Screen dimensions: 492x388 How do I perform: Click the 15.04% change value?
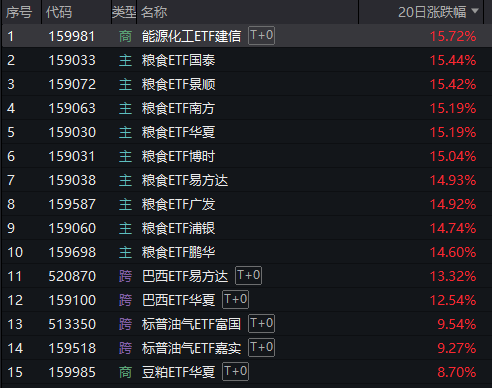click(453, 156)
